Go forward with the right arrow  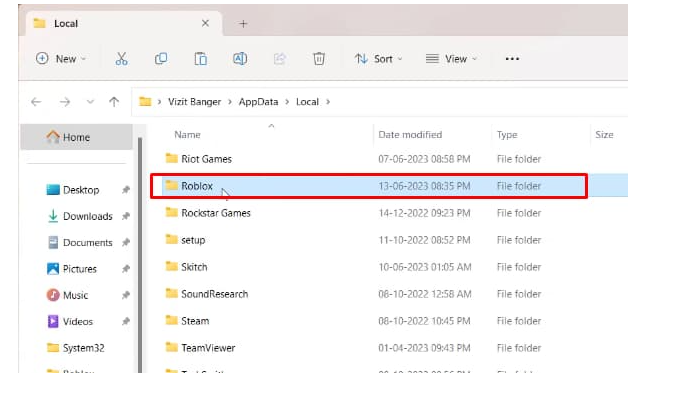click(65, 102)
